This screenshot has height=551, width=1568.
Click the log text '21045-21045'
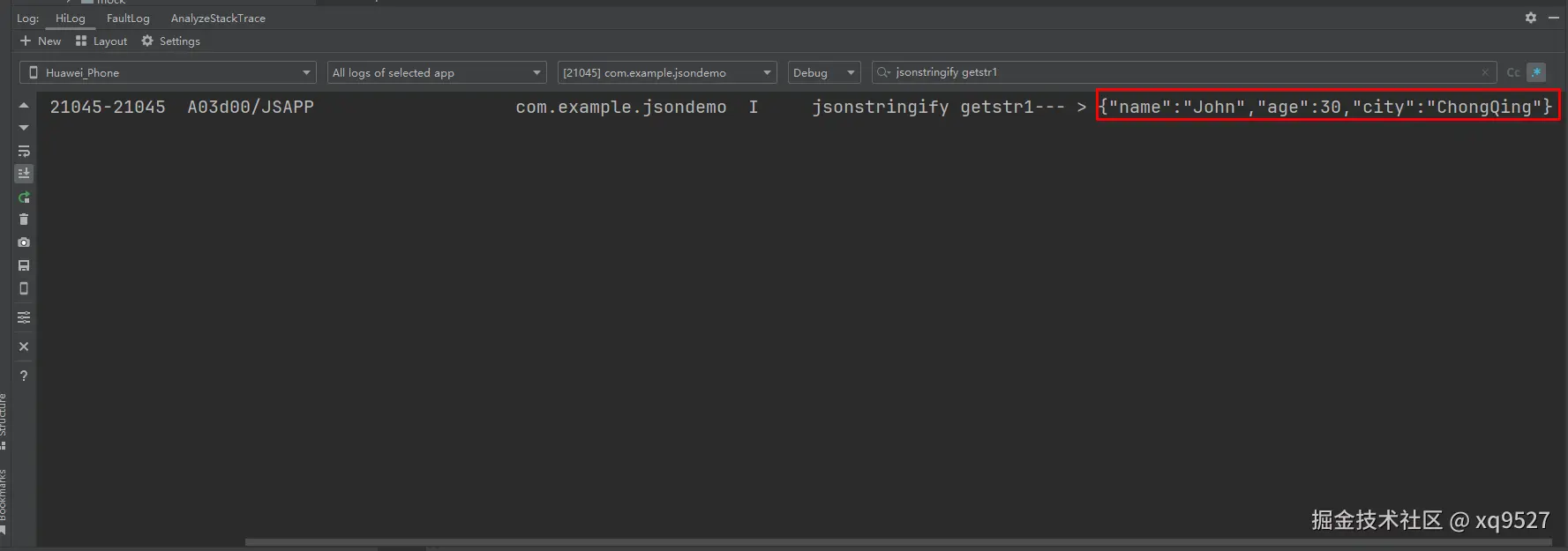(x=108, y=107)
